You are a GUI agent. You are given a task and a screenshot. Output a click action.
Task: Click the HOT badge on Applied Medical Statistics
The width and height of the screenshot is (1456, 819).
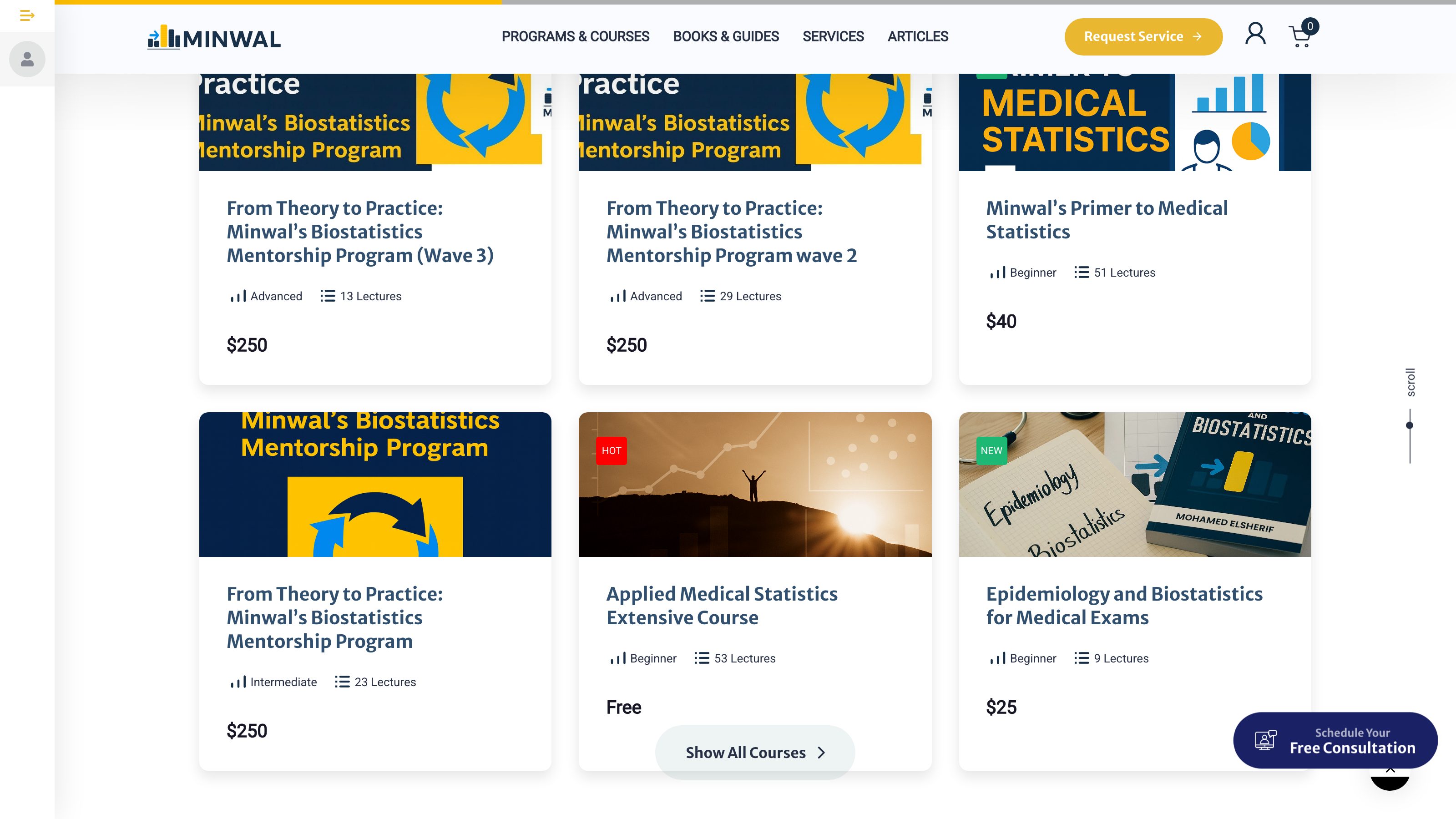pyautogui.click(x=611, y=450)
